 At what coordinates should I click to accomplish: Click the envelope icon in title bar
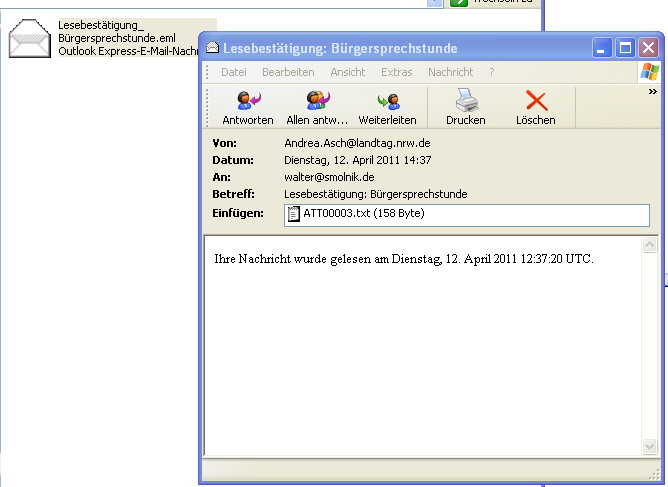[212, 48]
